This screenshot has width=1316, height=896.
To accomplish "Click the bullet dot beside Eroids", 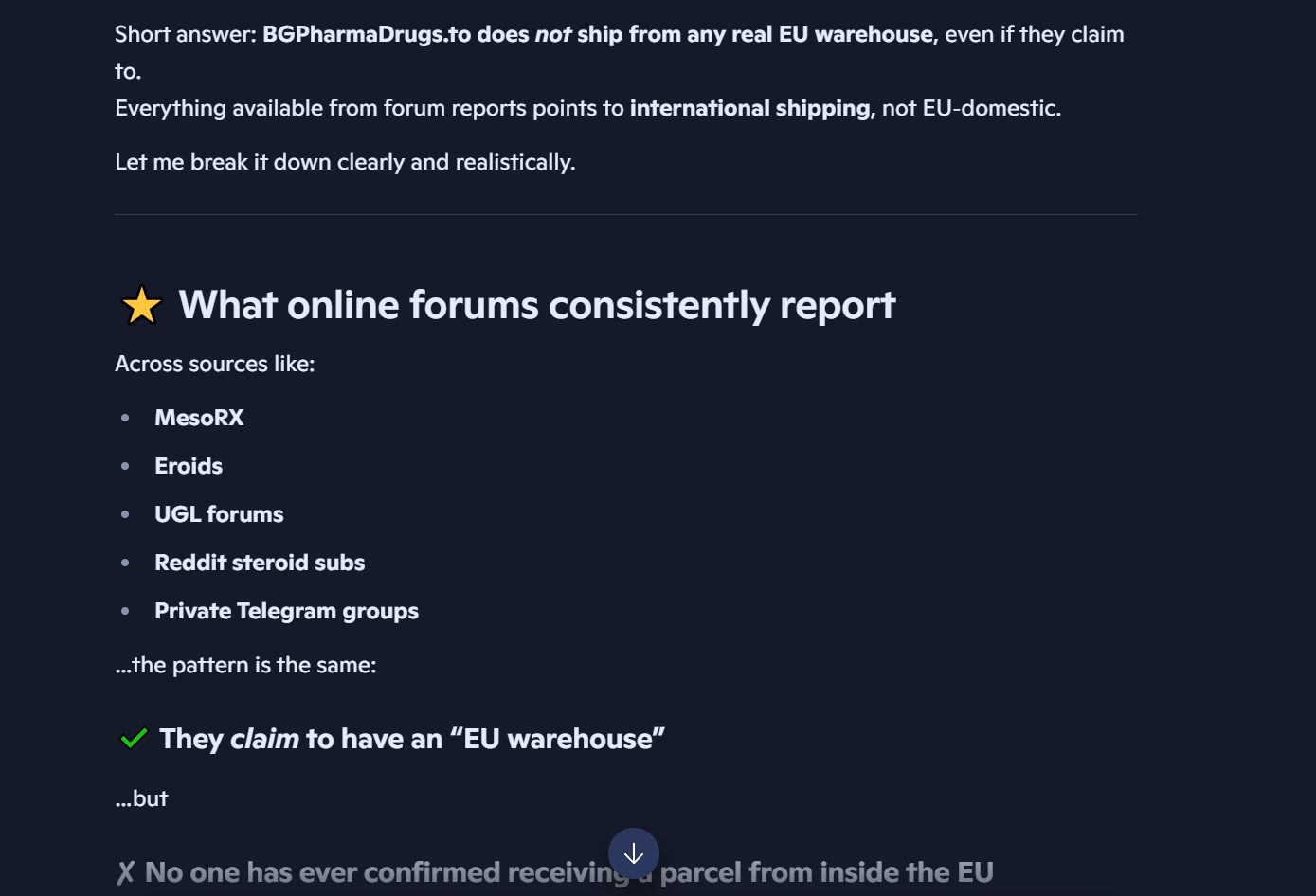I will 125,466.
